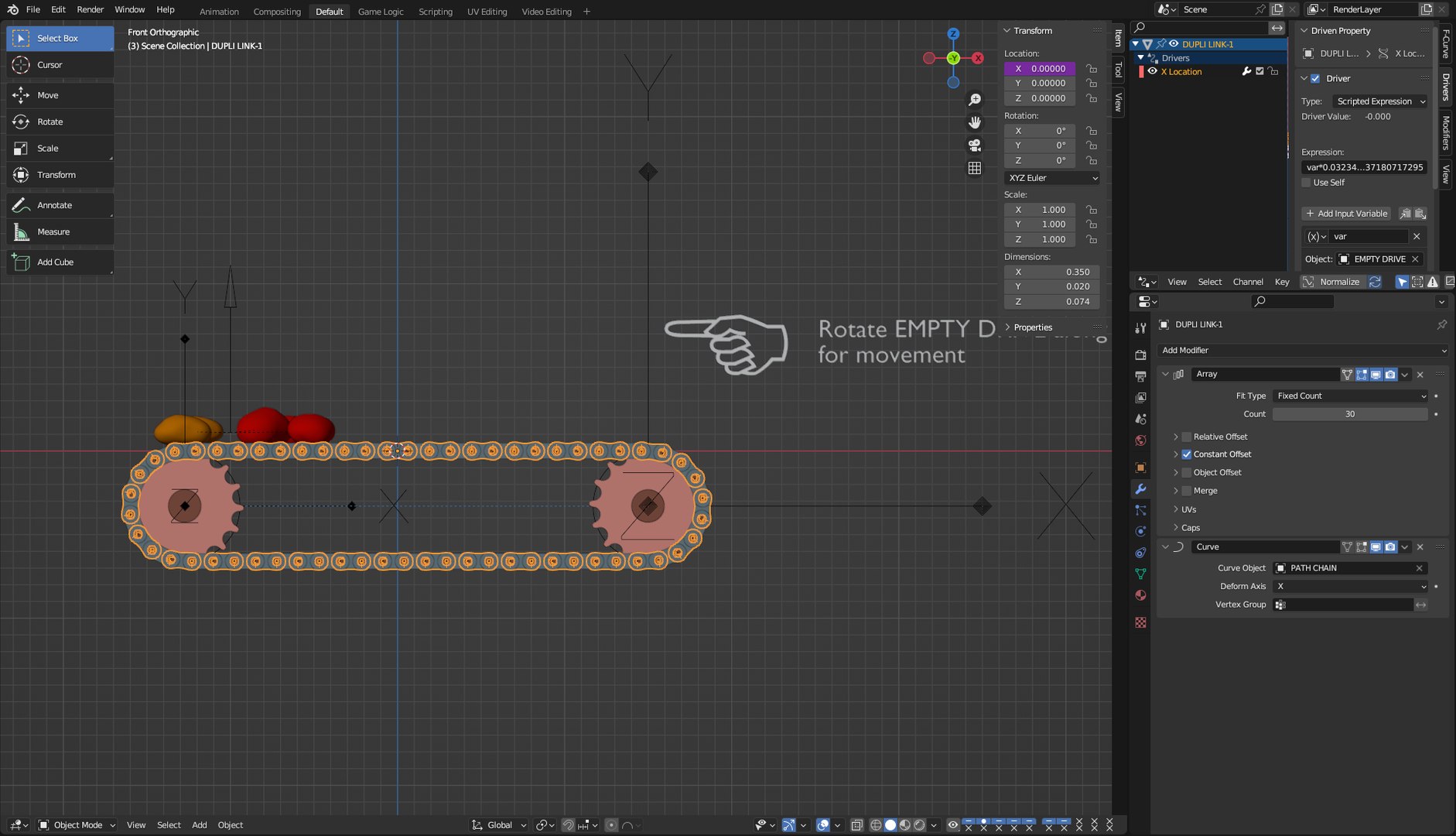
Task: Open the Object properties orange square tab
Action: (1140, 468)
